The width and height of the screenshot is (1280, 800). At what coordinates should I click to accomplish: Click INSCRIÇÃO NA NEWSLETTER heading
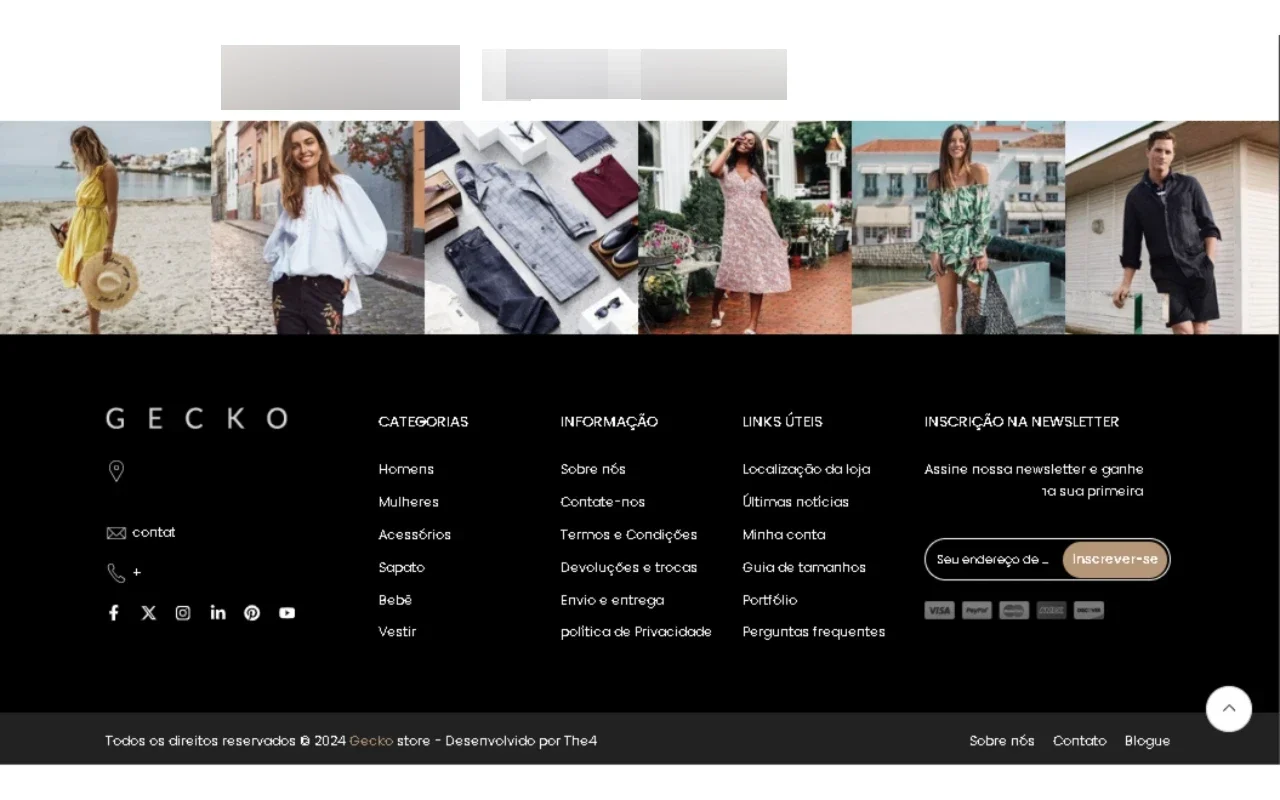(1021, 422)
